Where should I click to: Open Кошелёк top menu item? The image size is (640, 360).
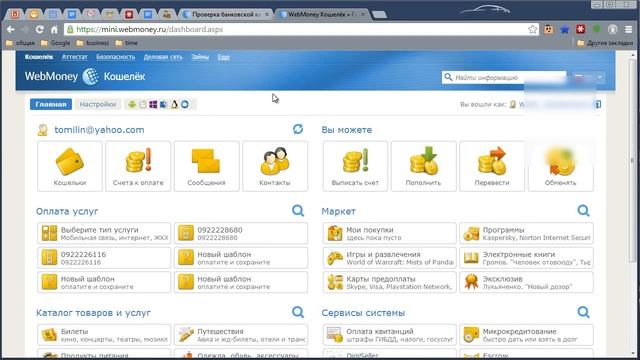point(39,57)
